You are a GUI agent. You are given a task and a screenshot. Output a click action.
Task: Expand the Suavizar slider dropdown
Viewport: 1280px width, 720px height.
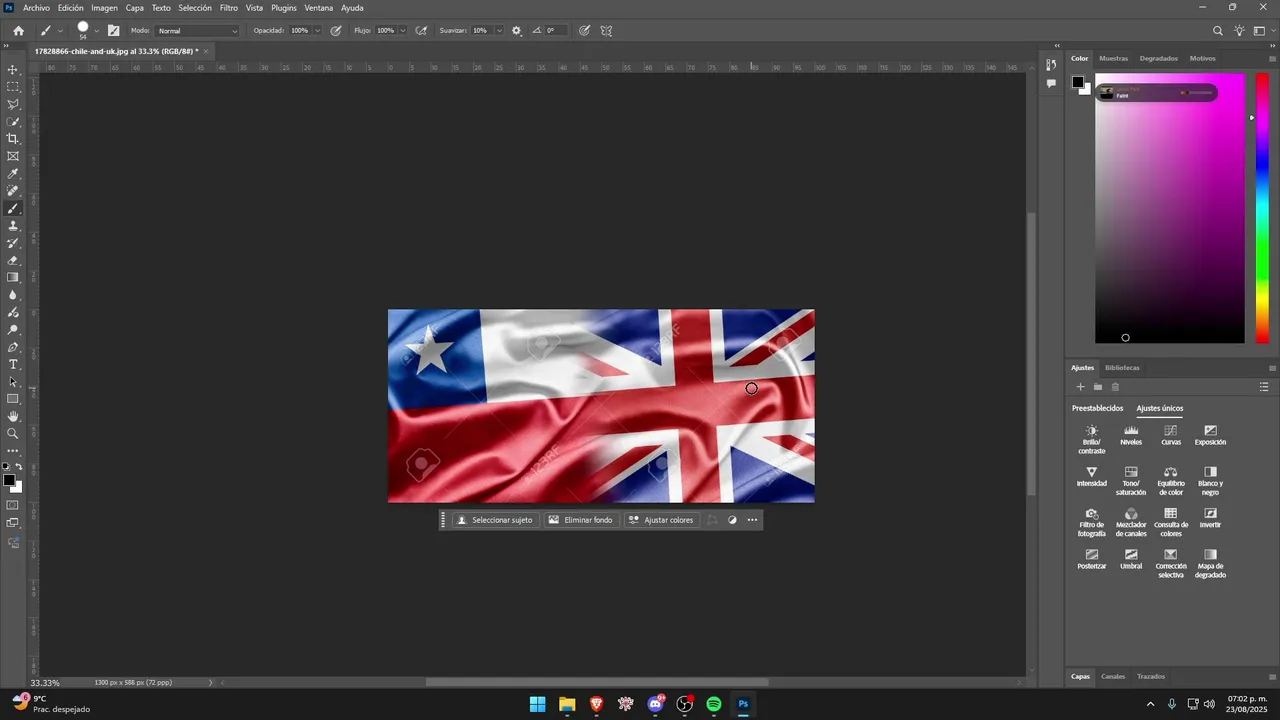pyautogui.click(x=499, y=31)
